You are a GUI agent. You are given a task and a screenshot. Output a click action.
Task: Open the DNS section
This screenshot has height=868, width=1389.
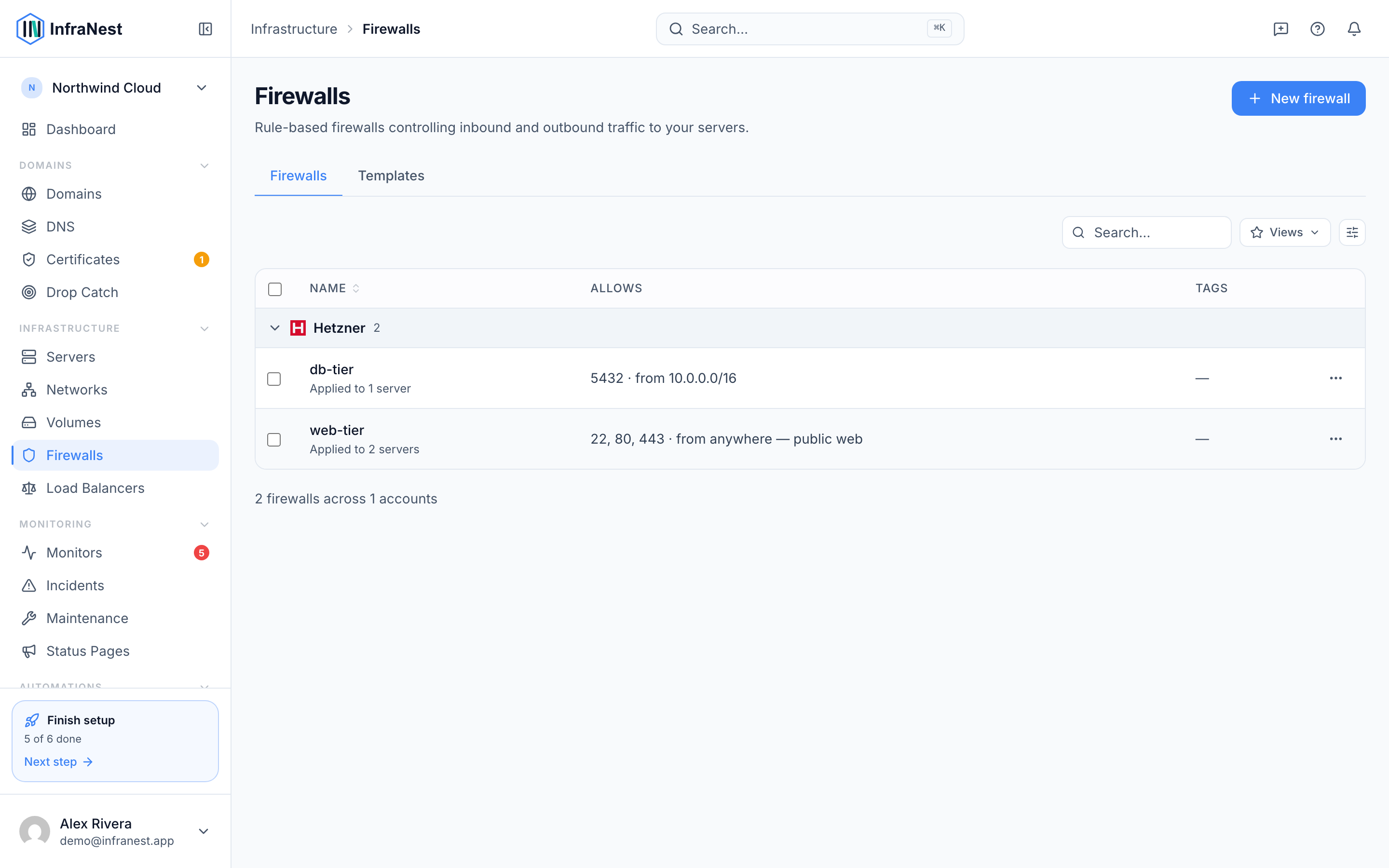[115, 227]
